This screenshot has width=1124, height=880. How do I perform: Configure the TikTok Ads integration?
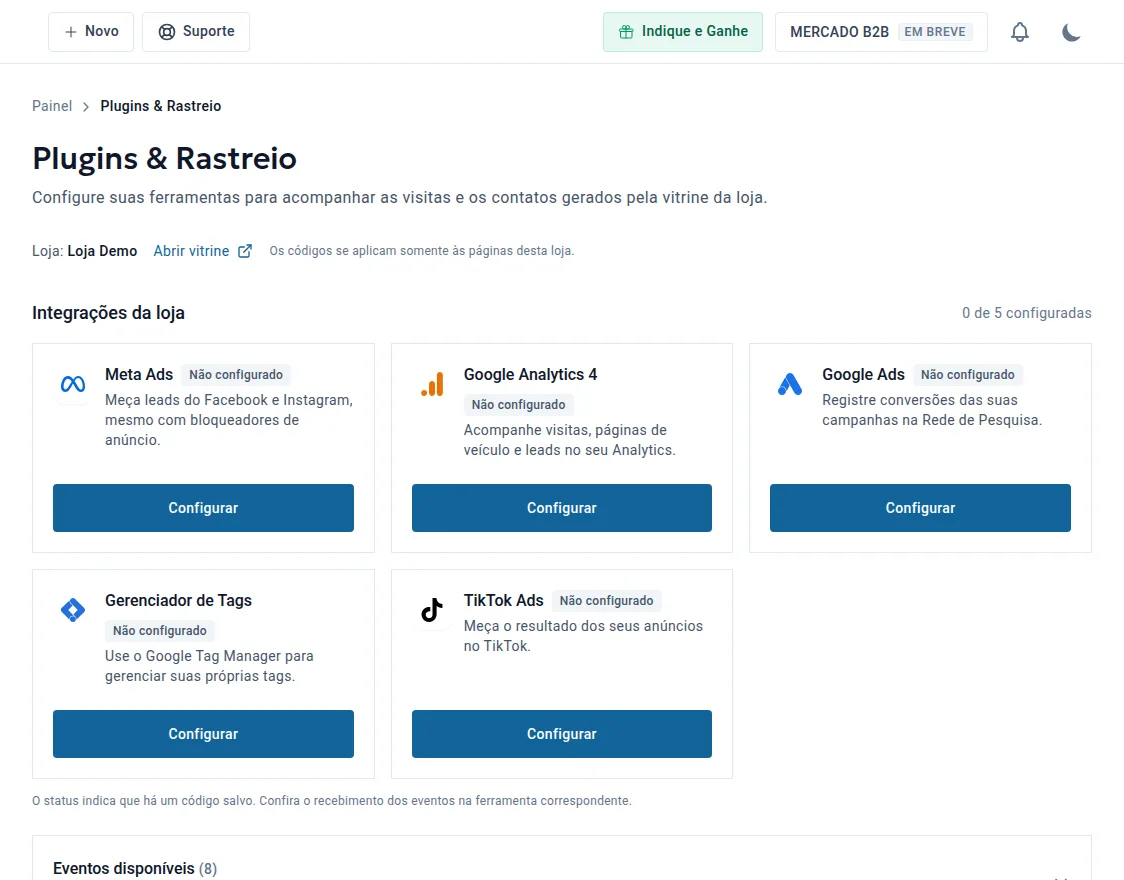[x=562, y=734]
